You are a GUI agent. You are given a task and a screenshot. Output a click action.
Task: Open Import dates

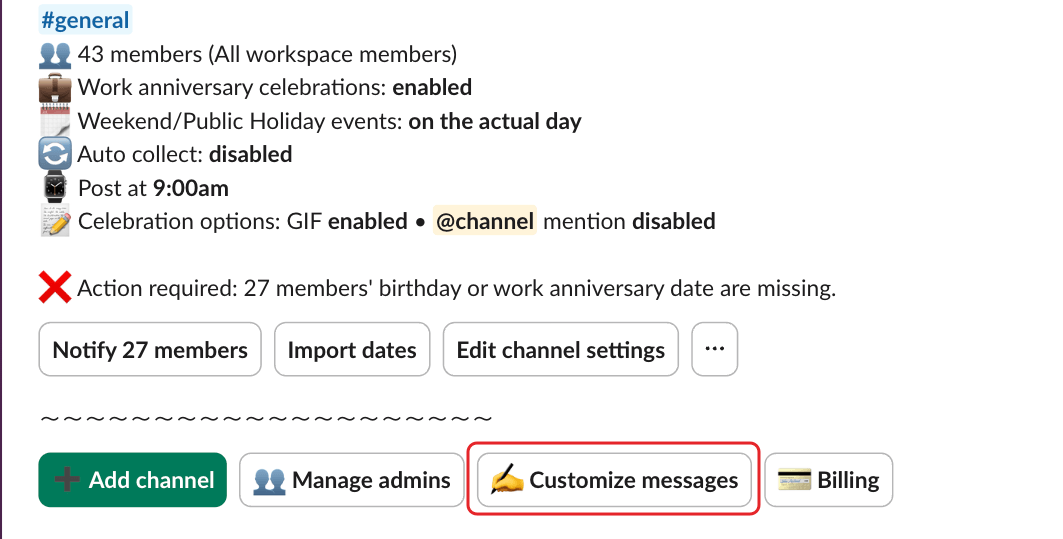click(x=352, y=349)
